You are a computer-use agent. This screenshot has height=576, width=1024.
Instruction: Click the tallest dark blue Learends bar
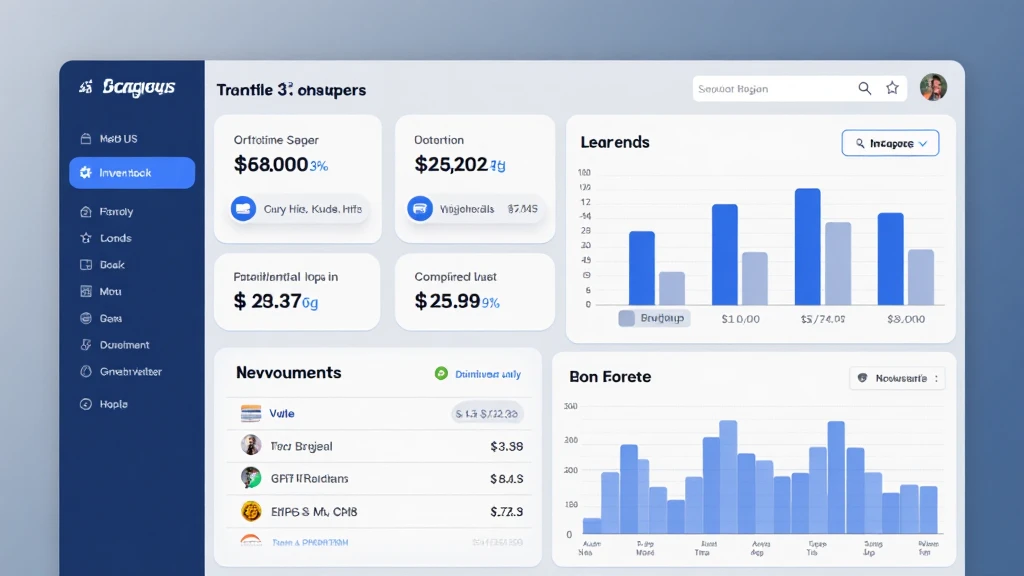[807, 247]
